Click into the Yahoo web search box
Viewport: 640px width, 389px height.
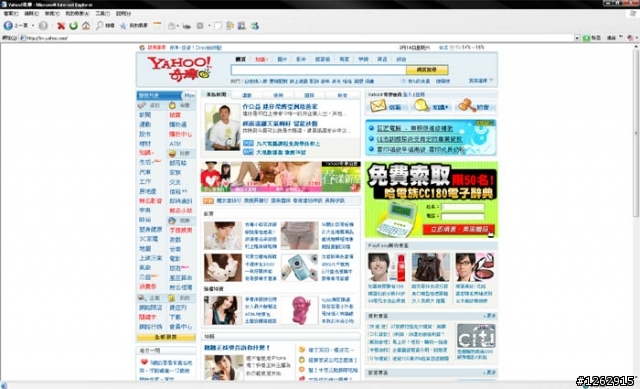pyautogui.click(x=318, y=70)
